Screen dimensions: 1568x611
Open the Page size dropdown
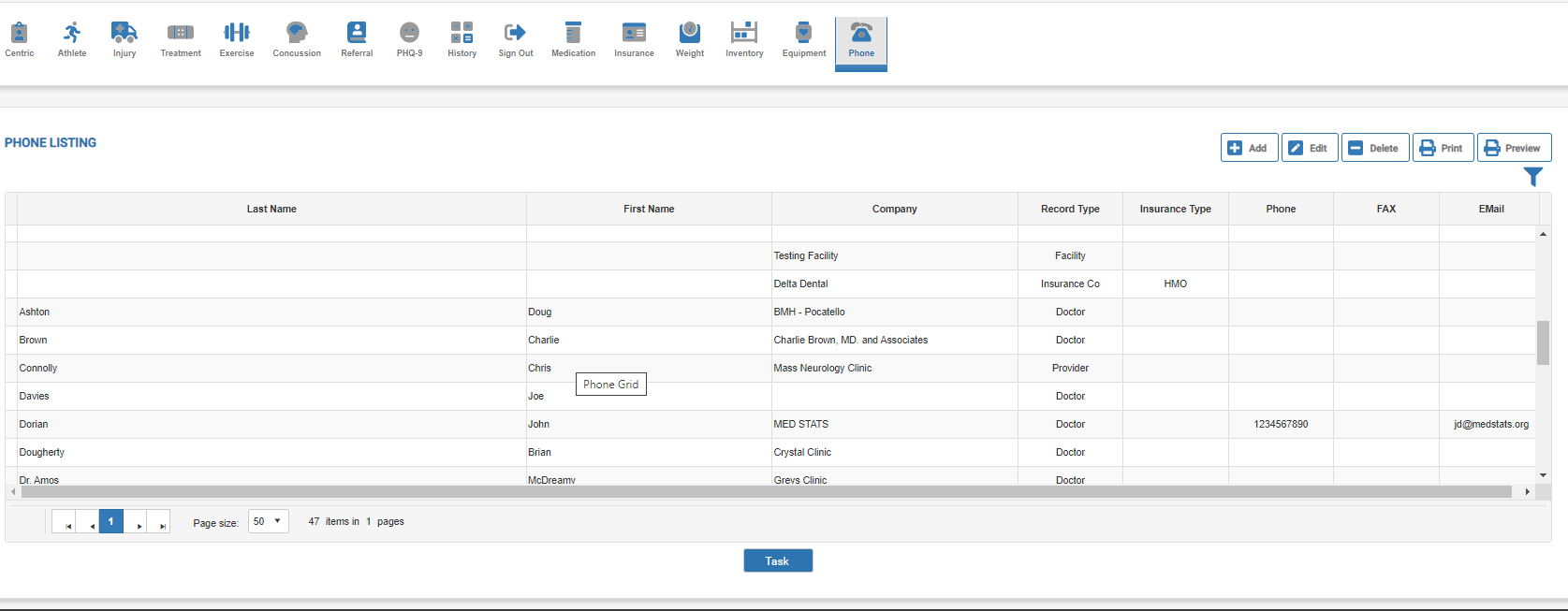point(268,521)
